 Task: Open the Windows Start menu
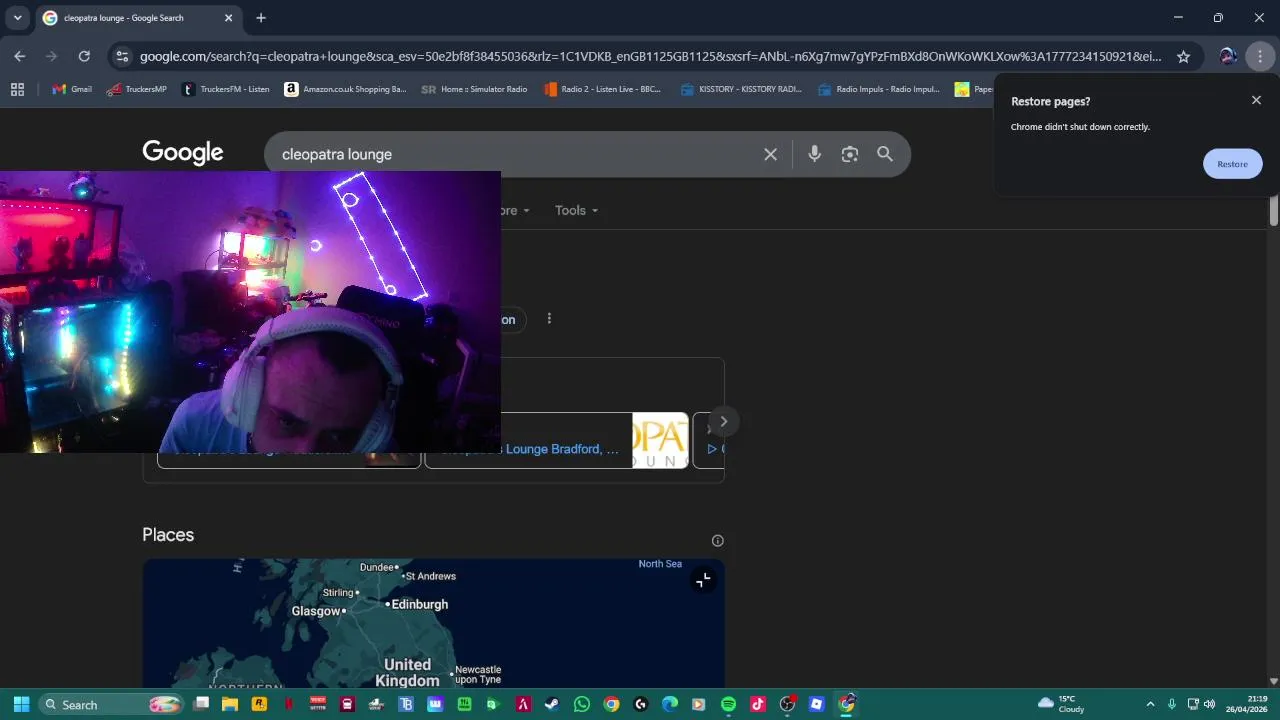(21, 704)
